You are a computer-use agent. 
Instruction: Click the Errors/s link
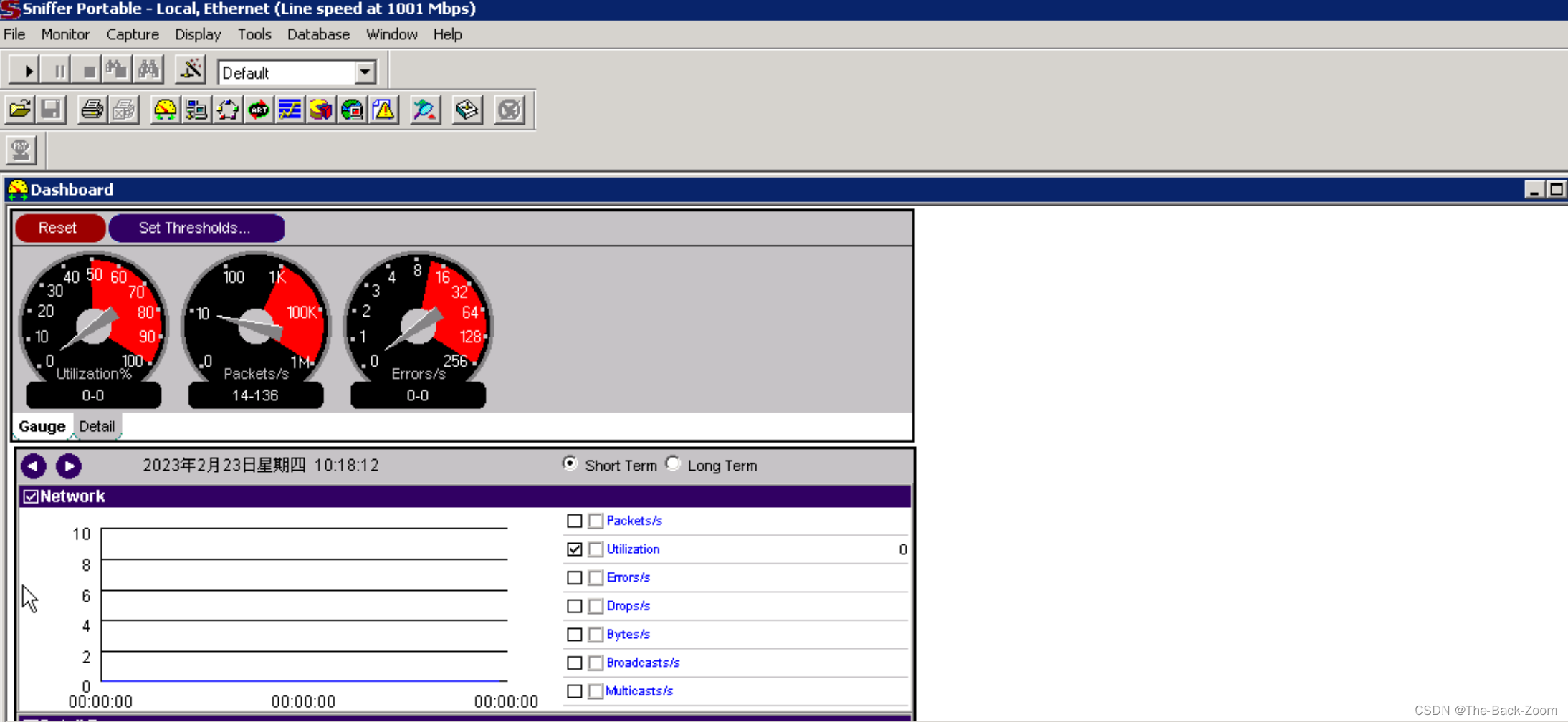pyautogui.click(x=628, y=577)
